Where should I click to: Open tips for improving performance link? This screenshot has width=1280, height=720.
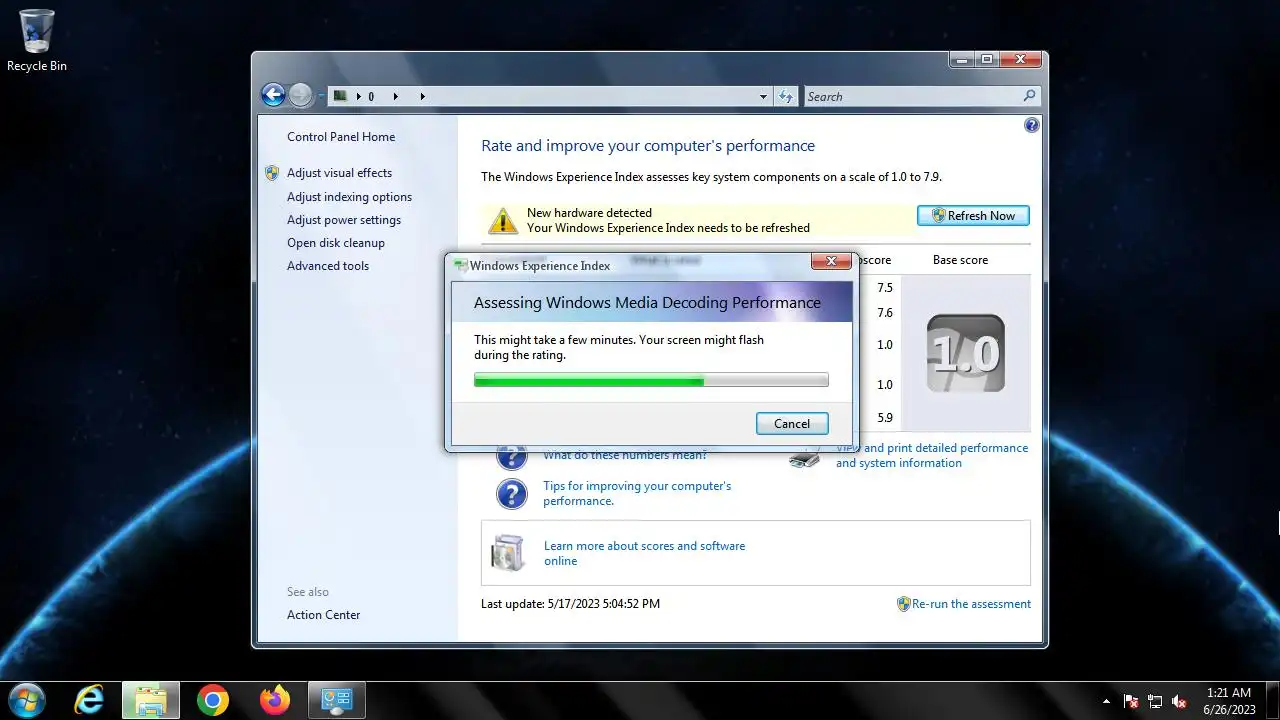[x=637, y=493]
